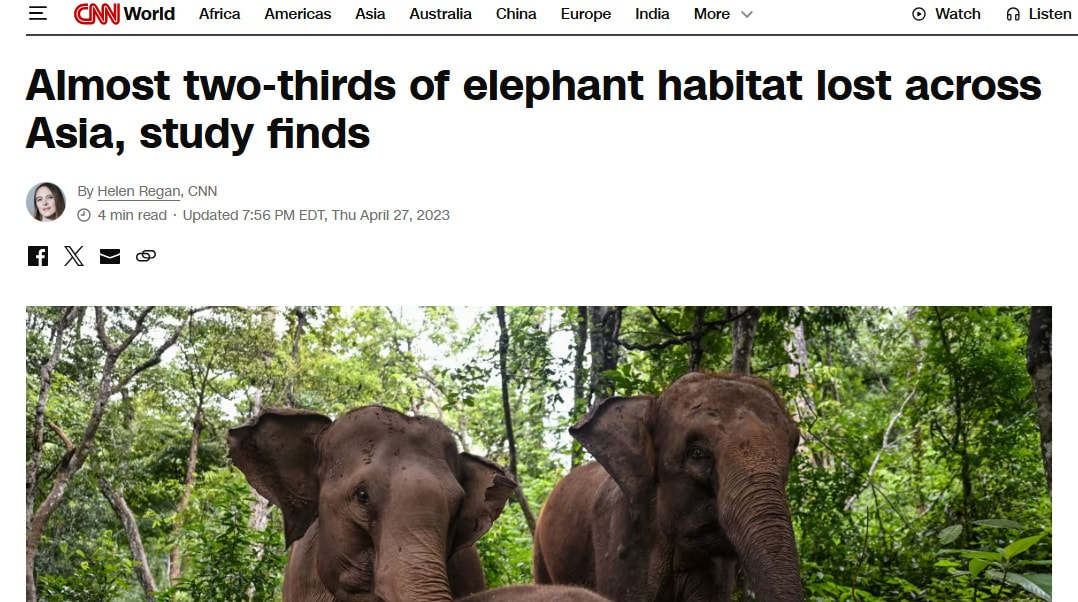The height and width of the screenshot is (602, 1078).
Task: Open the elephants article image
Action: coord(539,454)
